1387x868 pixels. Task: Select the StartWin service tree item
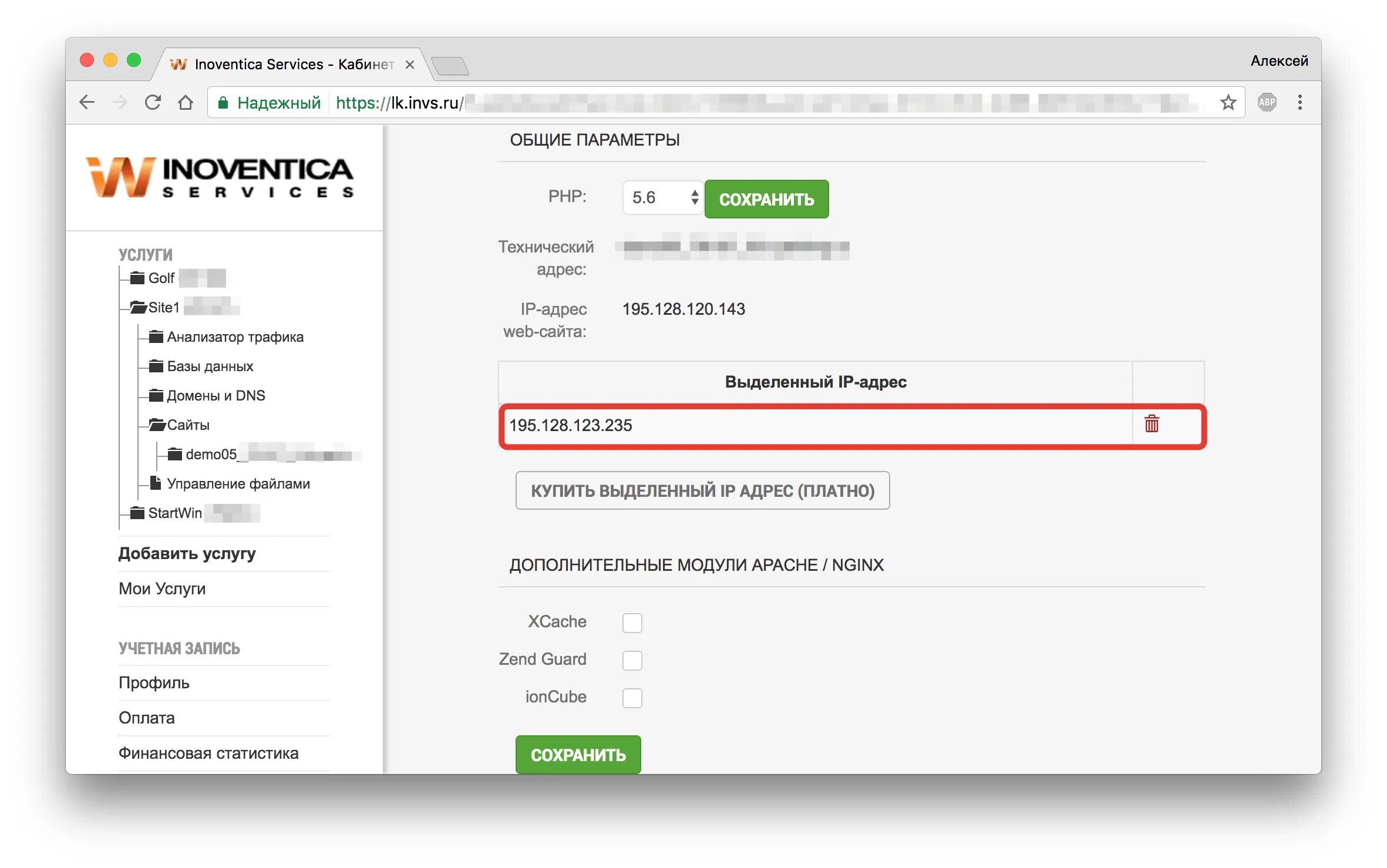click(175, 513)
